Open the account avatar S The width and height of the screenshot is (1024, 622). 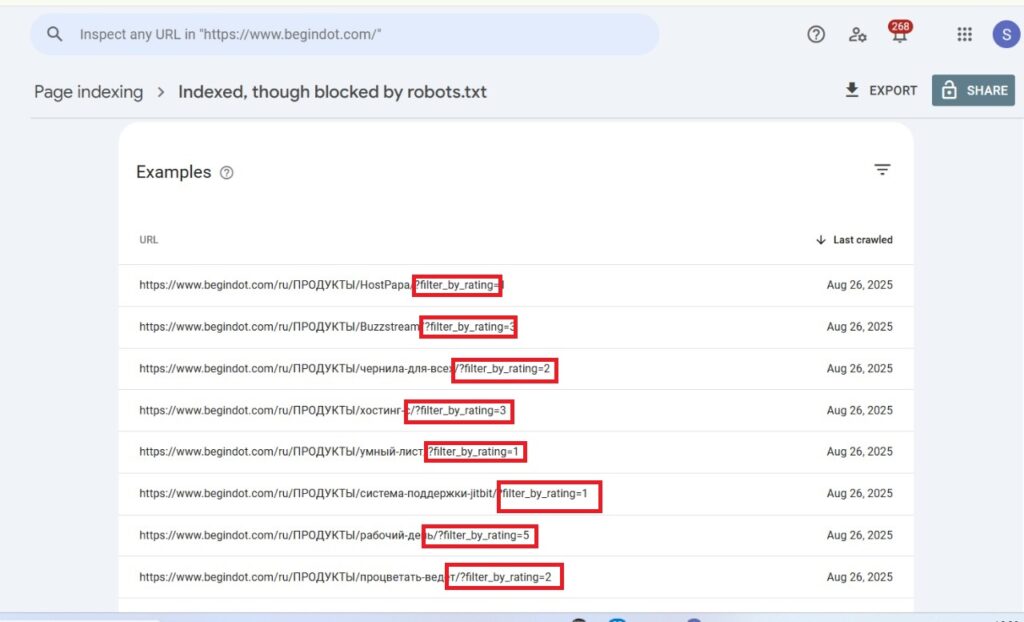click(1004, 34)
